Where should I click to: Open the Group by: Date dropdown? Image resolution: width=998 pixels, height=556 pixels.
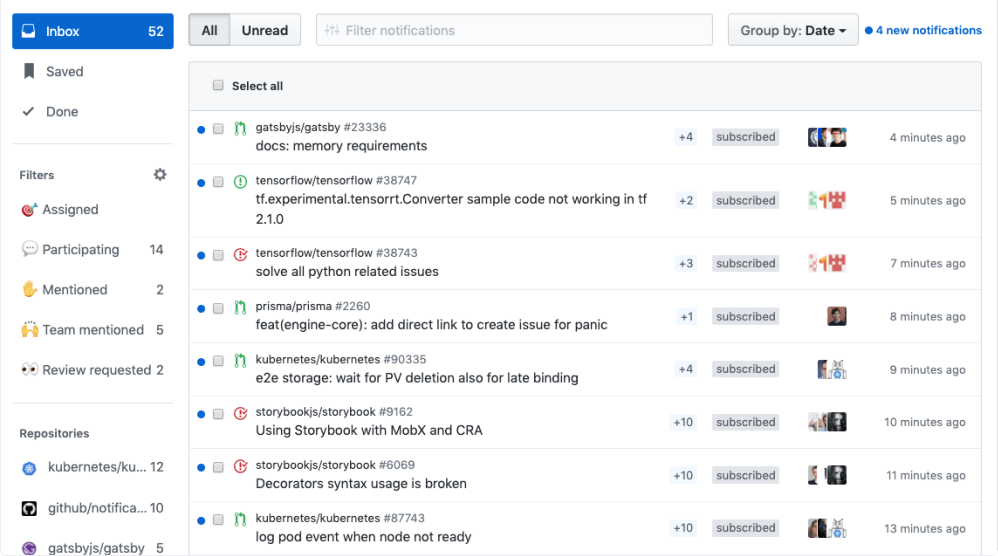(793, 31)
